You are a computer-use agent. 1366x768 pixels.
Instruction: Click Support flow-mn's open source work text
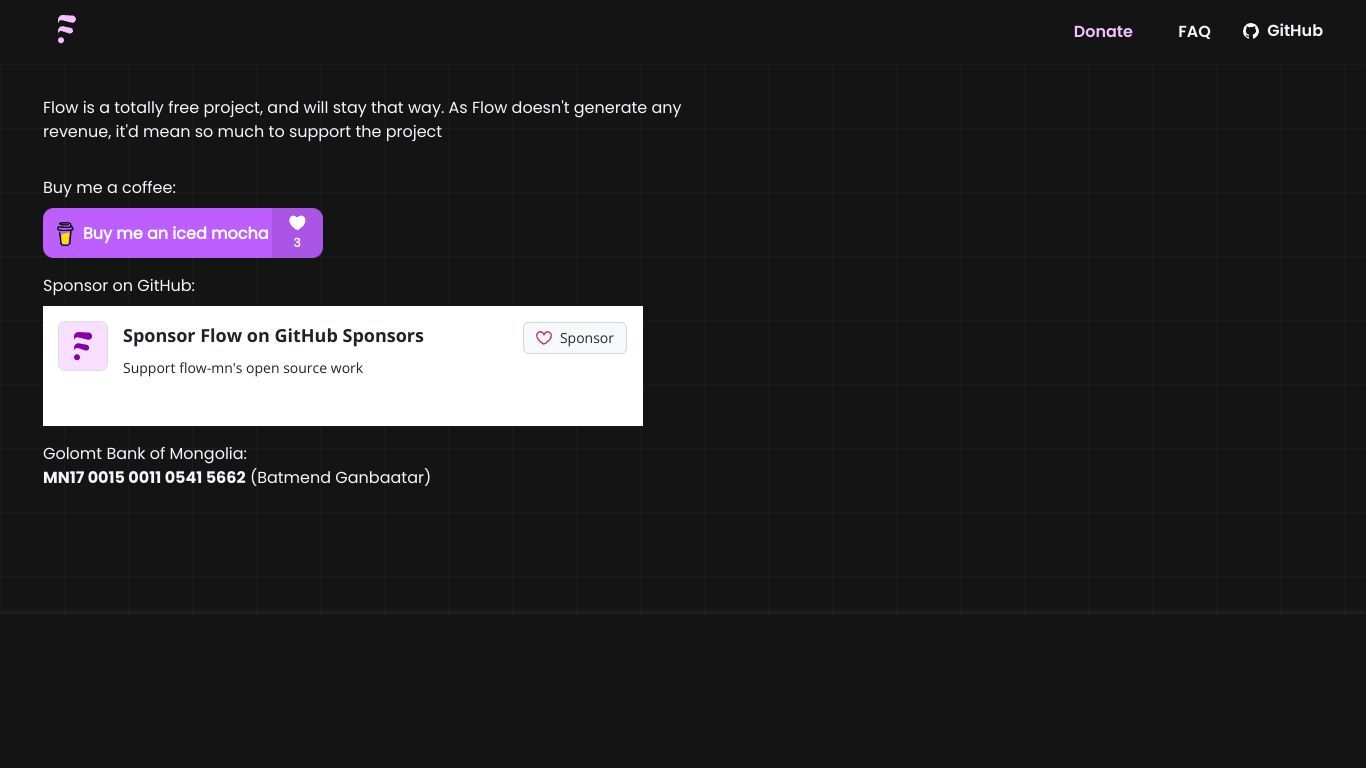tap(243, 368)
